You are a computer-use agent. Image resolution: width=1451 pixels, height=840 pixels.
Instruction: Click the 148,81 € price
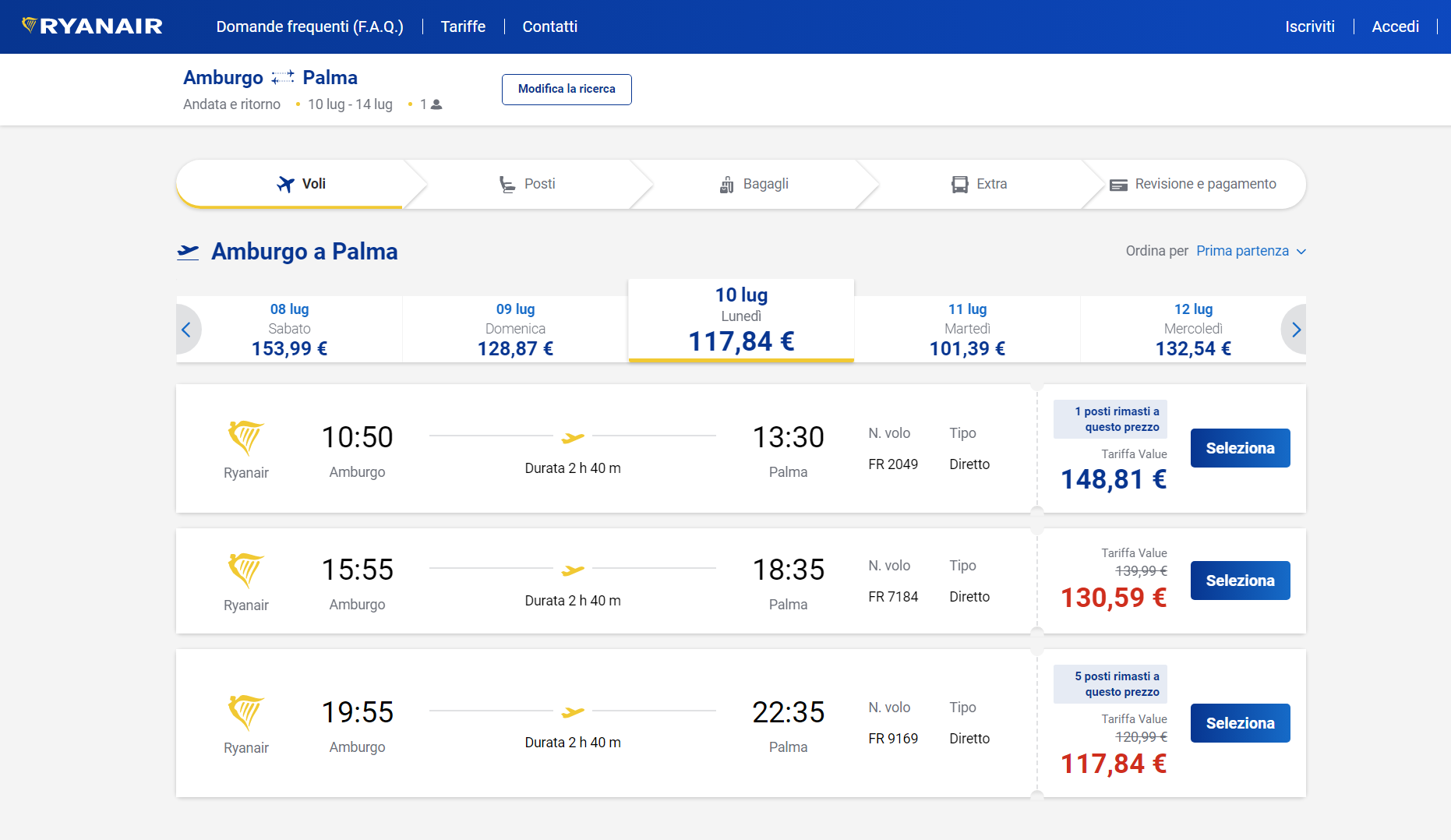pyautogui.click(x=1114, y=479)
